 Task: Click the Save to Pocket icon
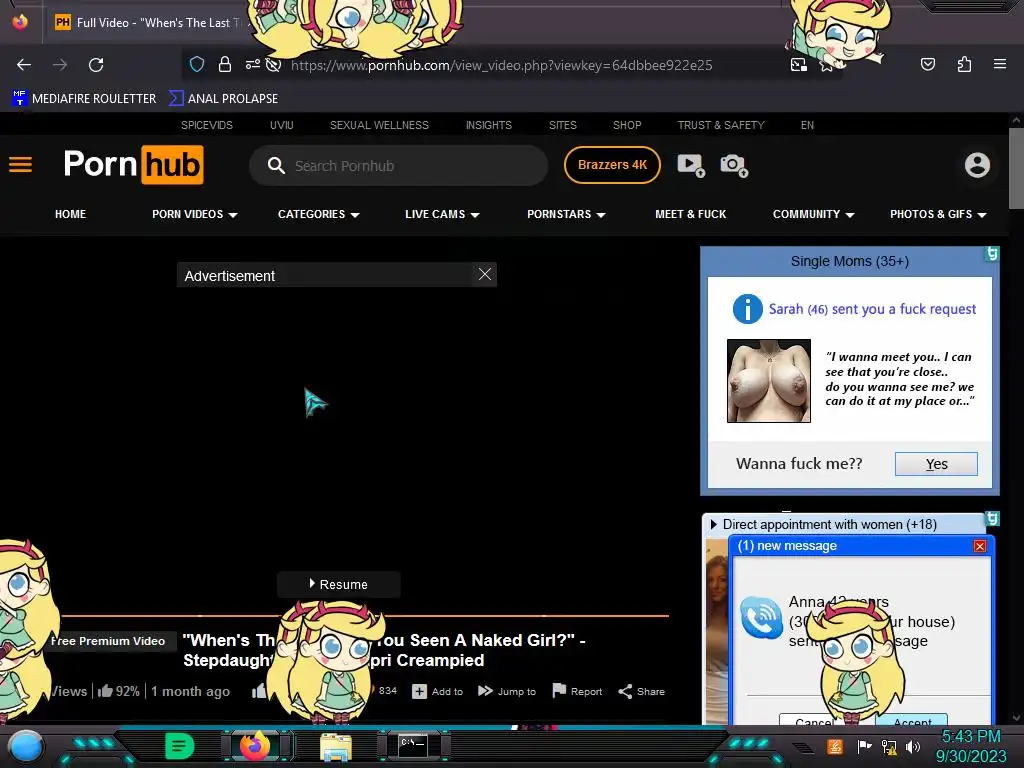click(x=928, y=64)
